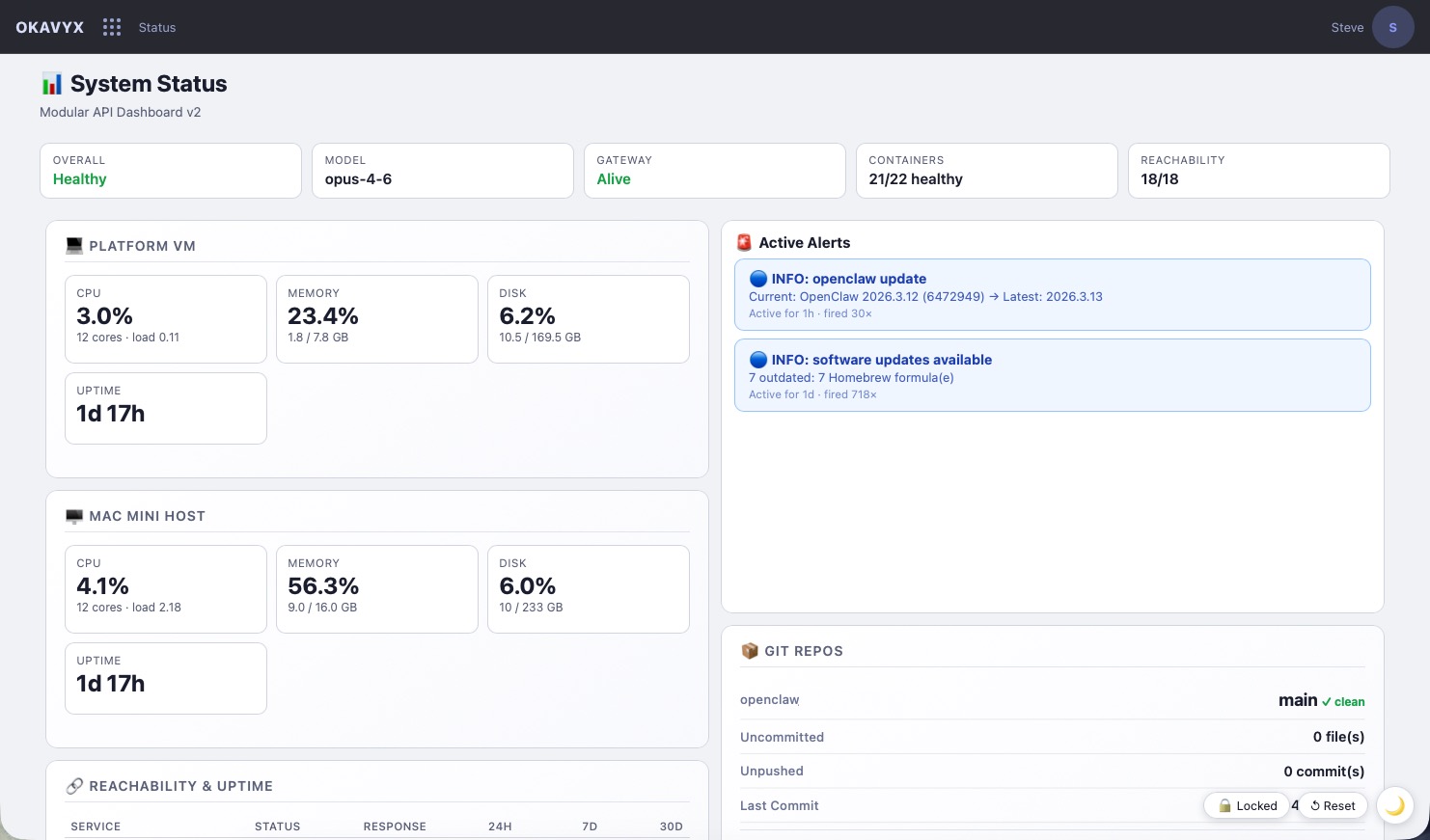Click the blue info icon on software updates alert
The image size is (1430, 840).
click(x=759, y=360)
